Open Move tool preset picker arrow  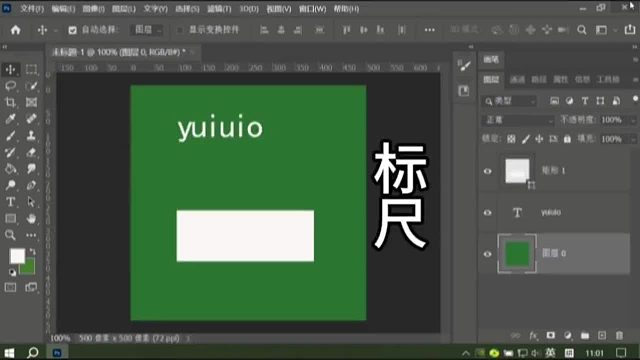pos(56,30)
